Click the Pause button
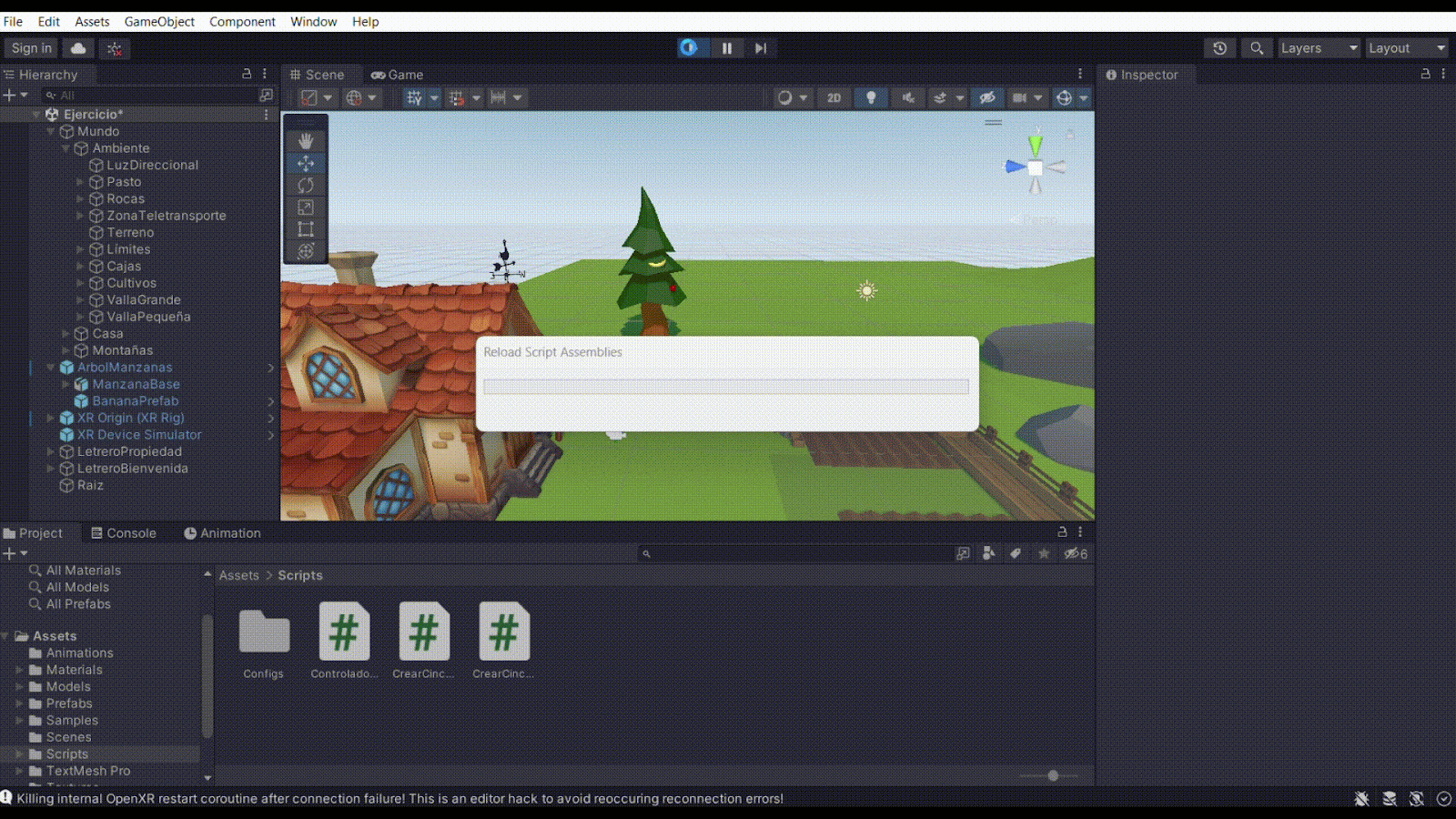Viewport: 1456px width, 819px height. pos(726,48)
